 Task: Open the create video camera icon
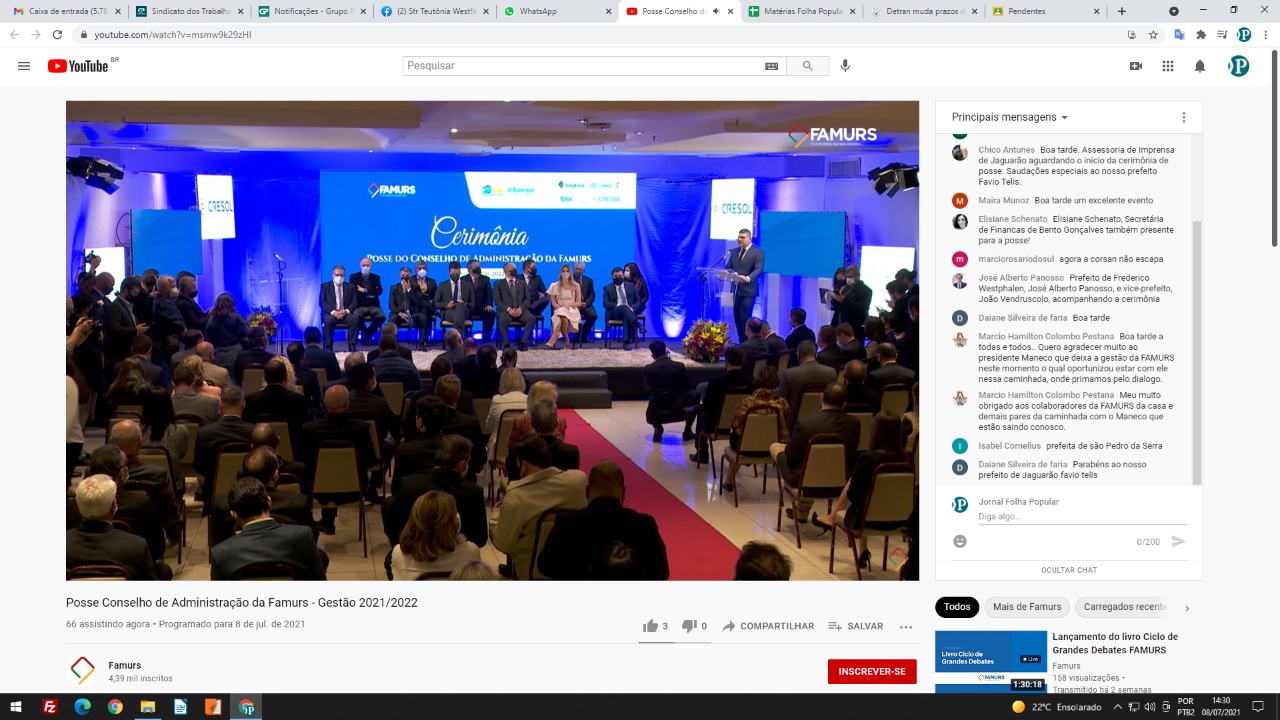(x=1135, y=66)
